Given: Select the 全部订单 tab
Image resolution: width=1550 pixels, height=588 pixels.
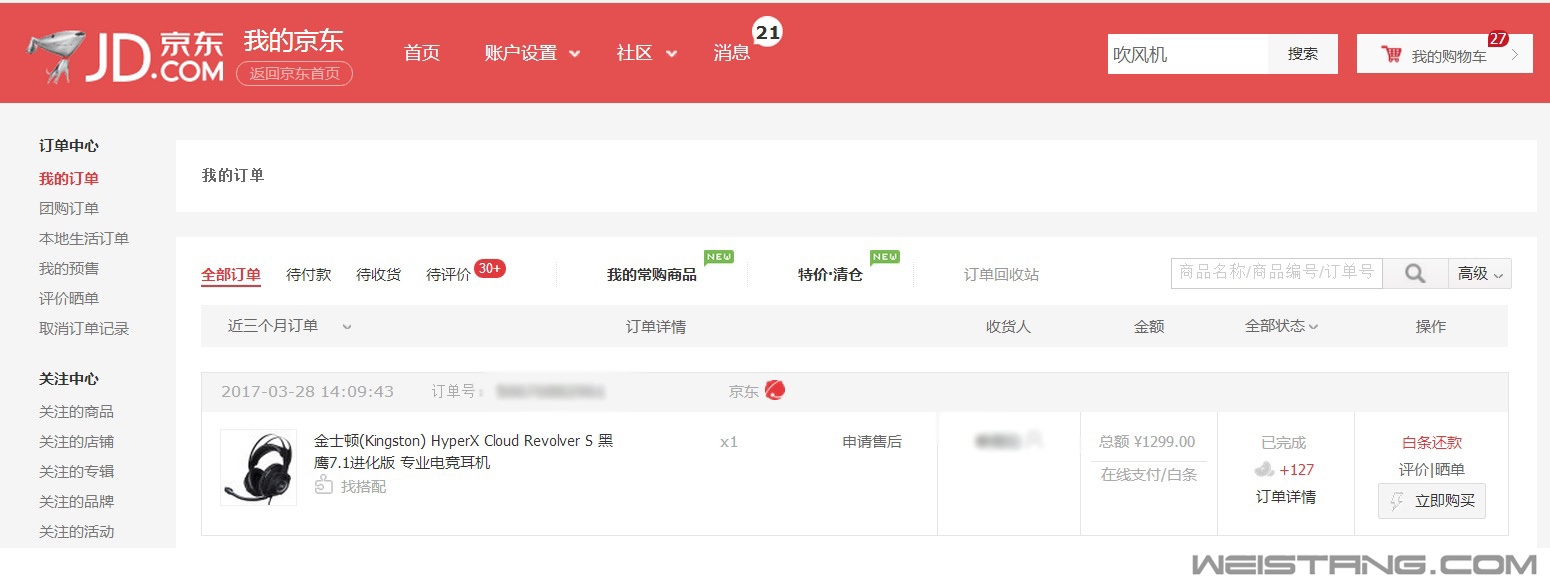Looking at the screenshot, I should 231,274.
